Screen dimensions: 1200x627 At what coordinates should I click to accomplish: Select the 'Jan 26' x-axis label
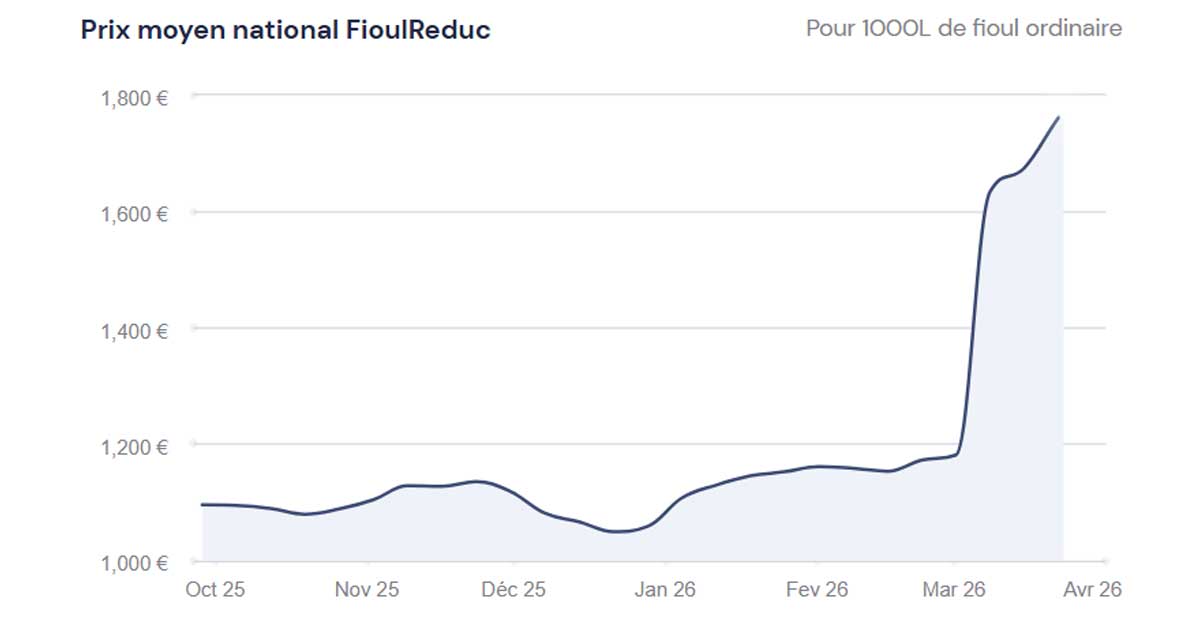point(665,590)
